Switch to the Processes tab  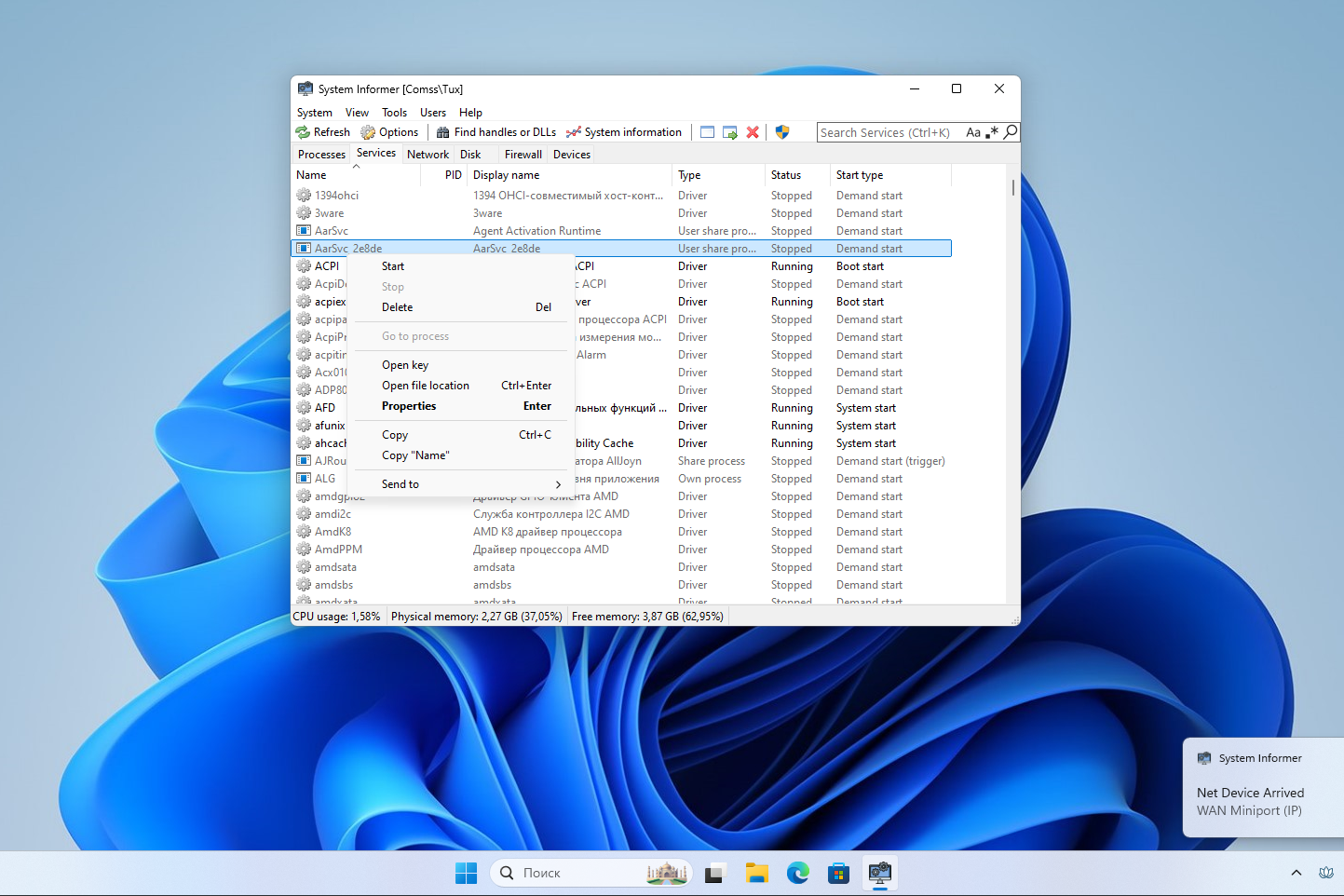click(x=321, y=155)
